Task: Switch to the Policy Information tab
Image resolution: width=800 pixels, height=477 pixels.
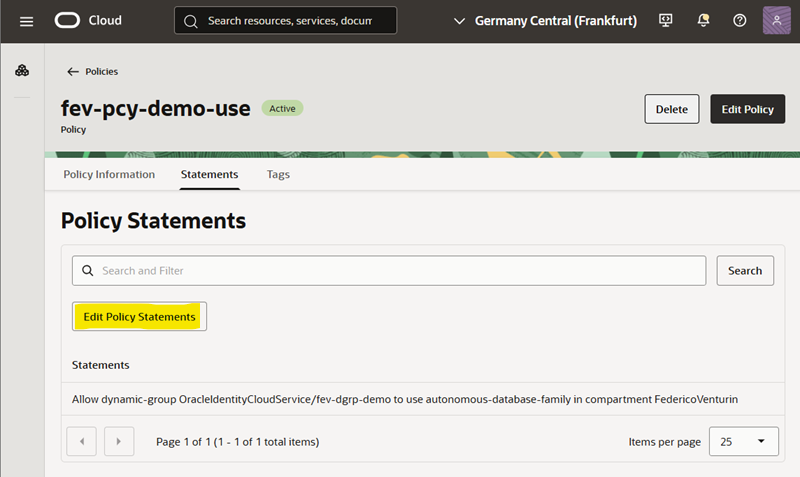Action: [x=109, y=174]
